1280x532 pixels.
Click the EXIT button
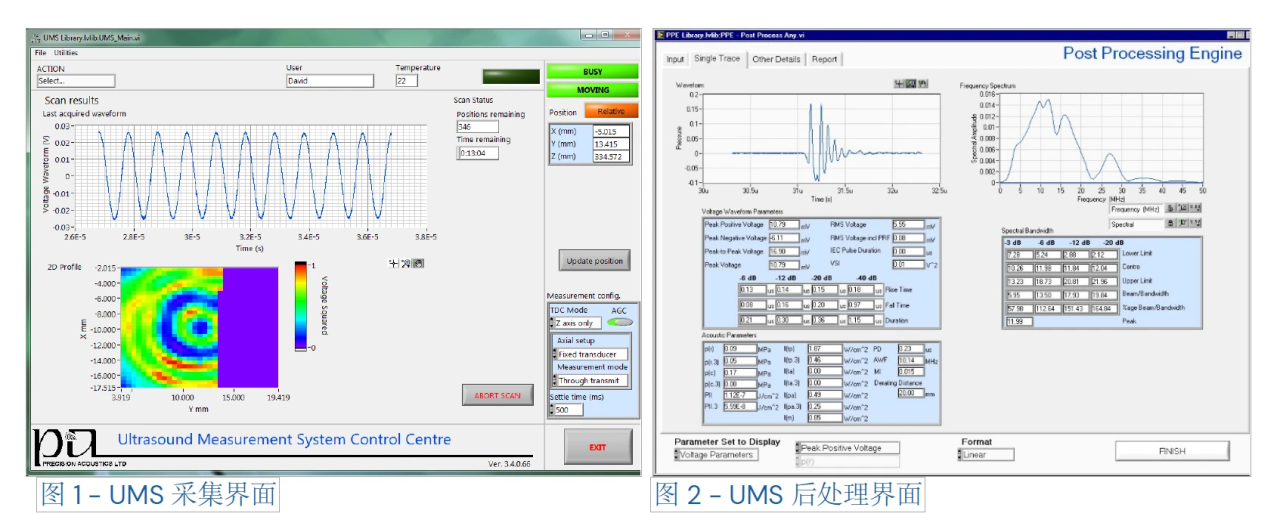(x=598, y=447)
